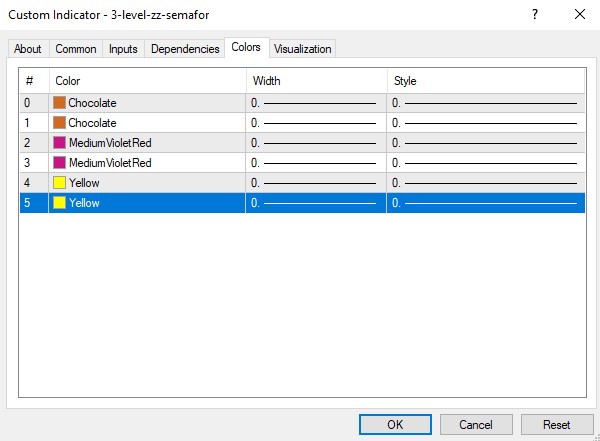This screenshot has width=600, height=441.
Task: Select MediumVioletRed color swatch in row 3
Action: [x=59, y=163]
